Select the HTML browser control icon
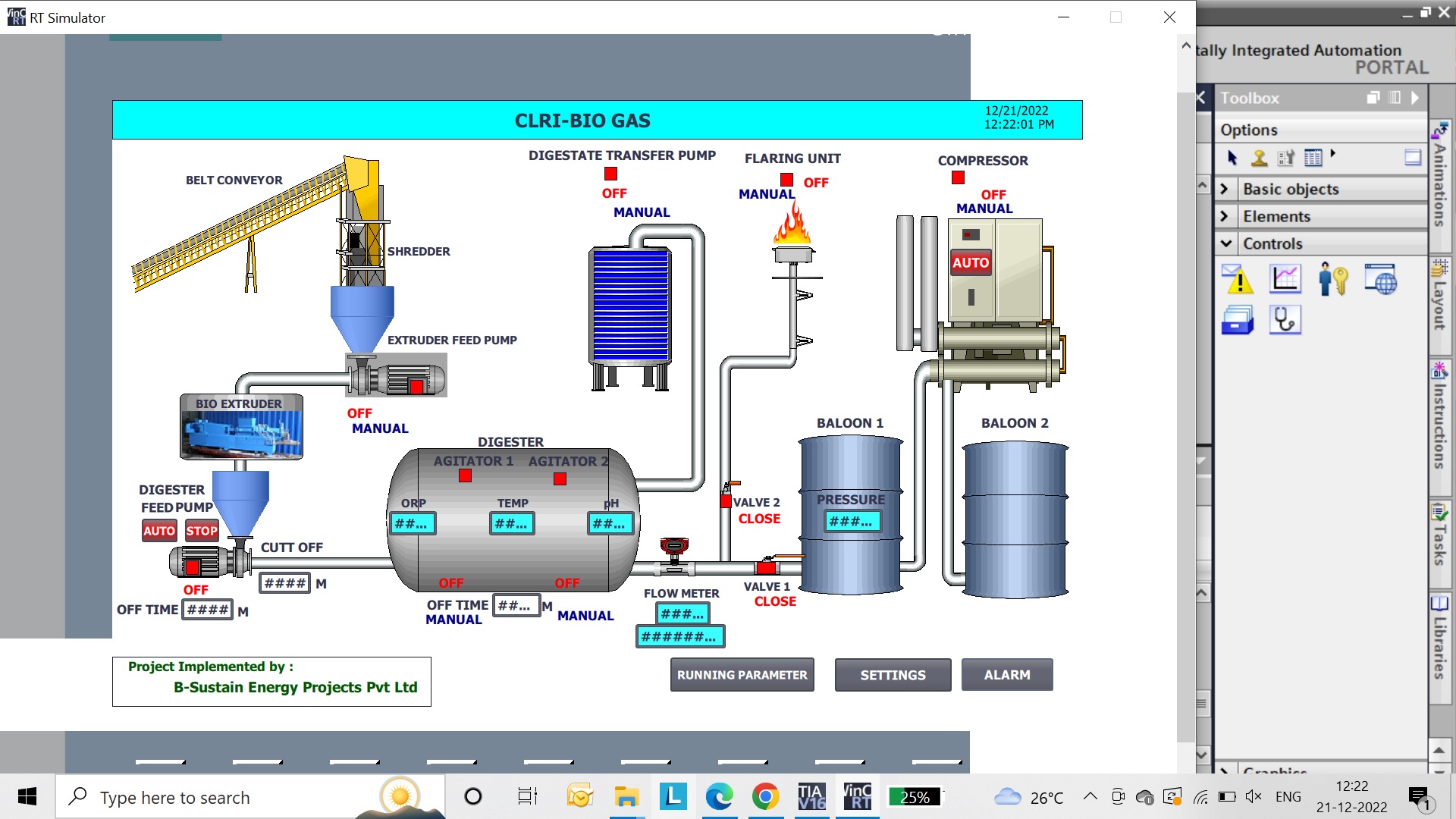 pos(1380,279)
